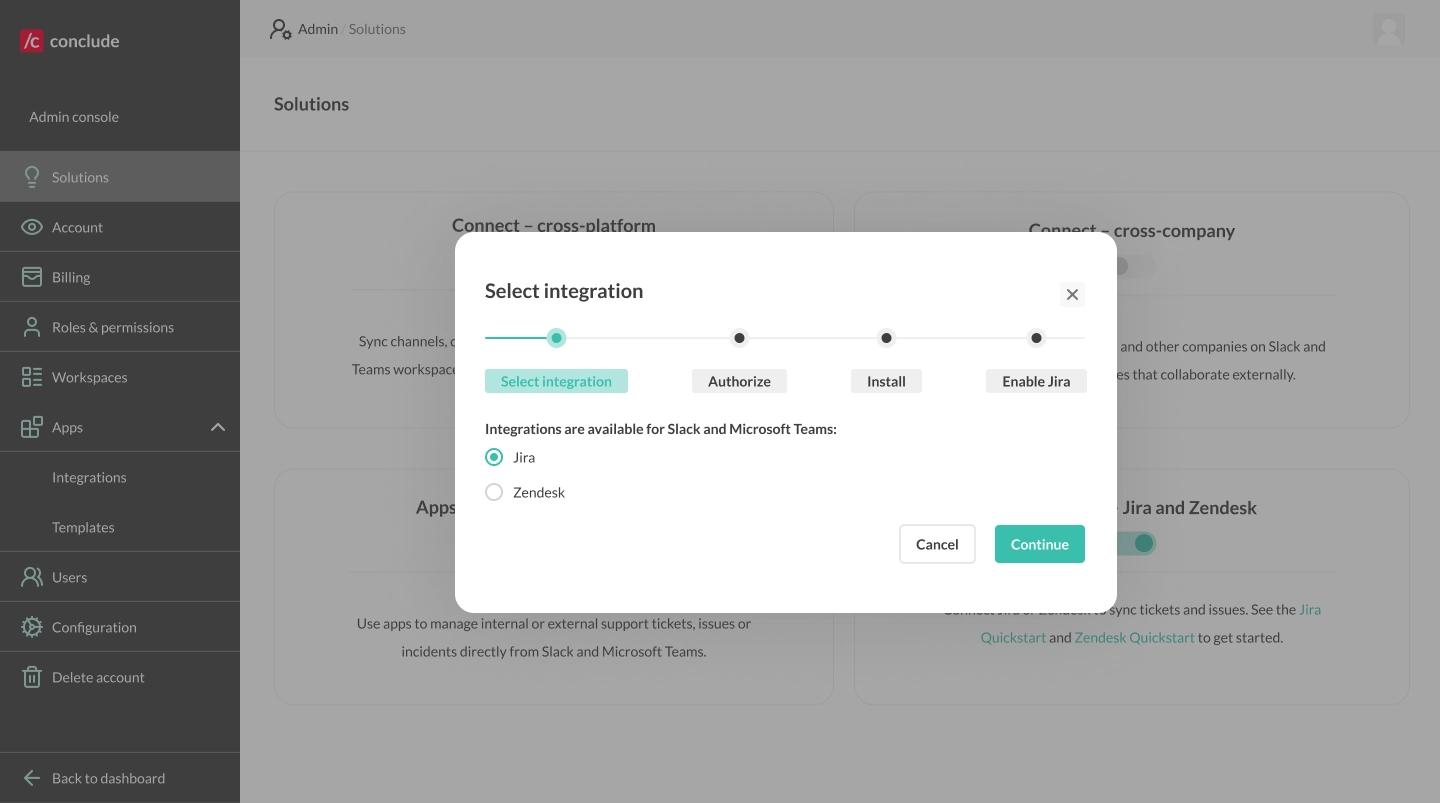
Task: Open the user avatar in the top-right corner
Action: click(x=1389, y=29)
